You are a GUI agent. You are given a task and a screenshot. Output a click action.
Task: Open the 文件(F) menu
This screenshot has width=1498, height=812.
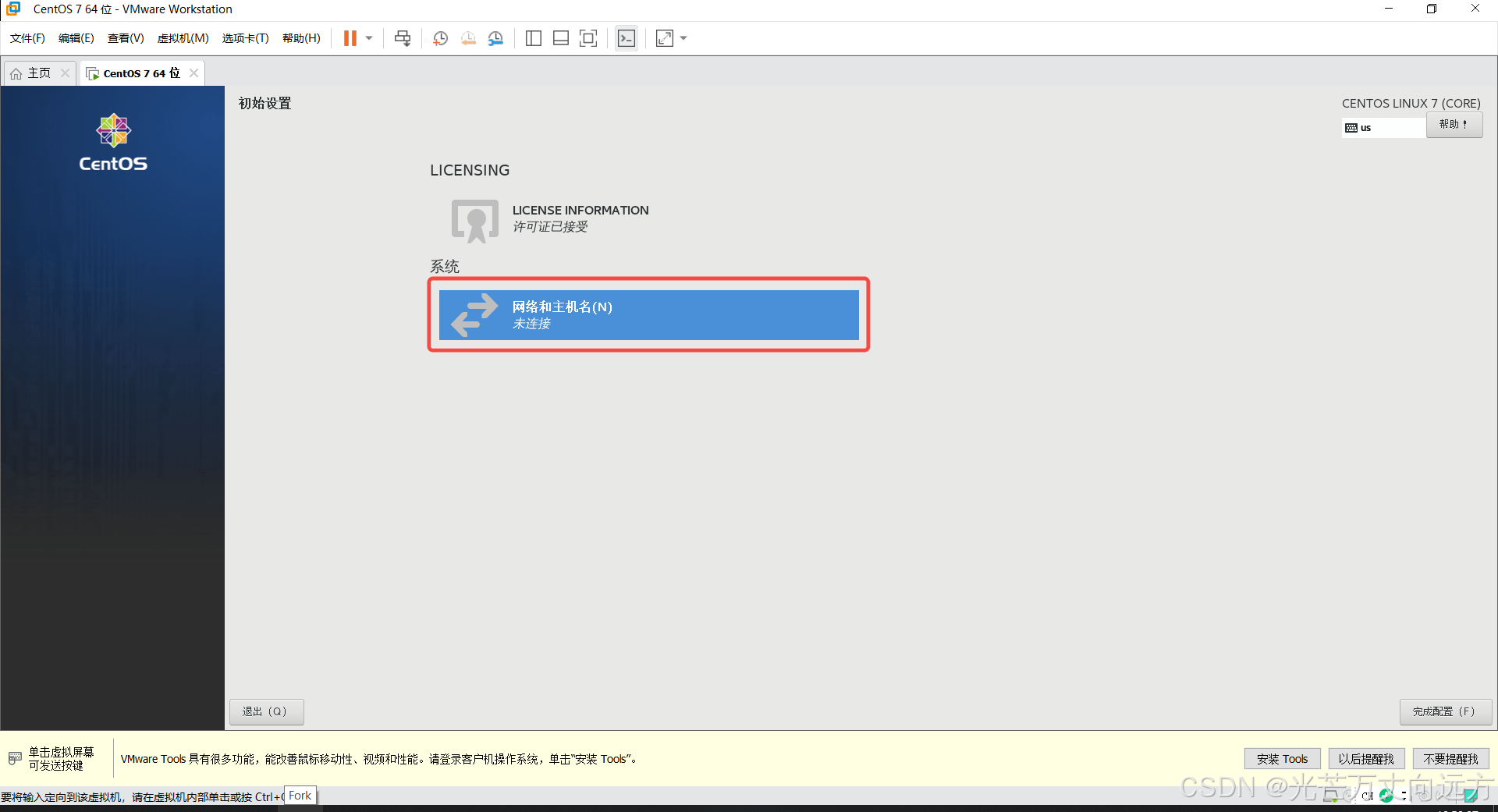pos(27,38)
